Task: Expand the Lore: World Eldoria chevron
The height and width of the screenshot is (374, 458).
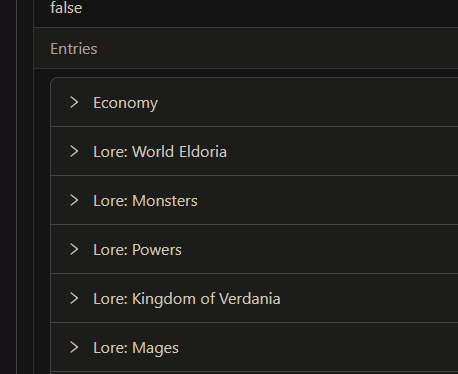Action: pos(74,151)
